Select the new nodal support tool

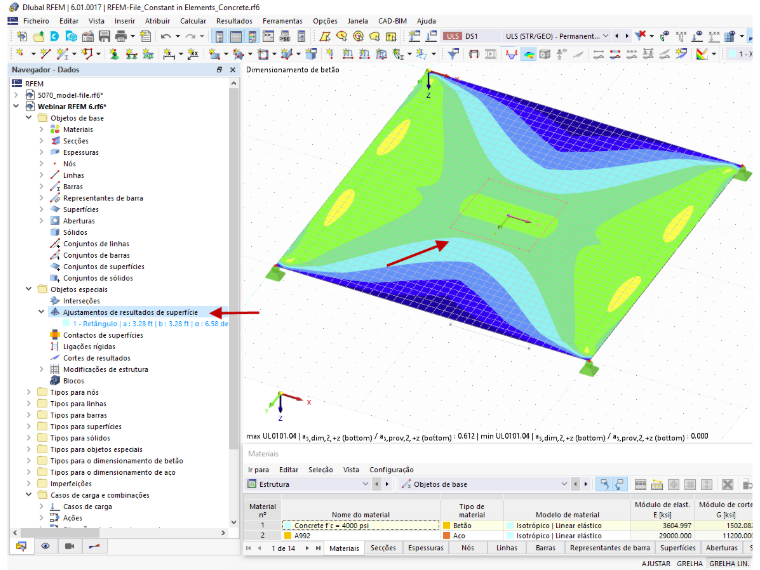pyautogui.click(x=114, y=54)
